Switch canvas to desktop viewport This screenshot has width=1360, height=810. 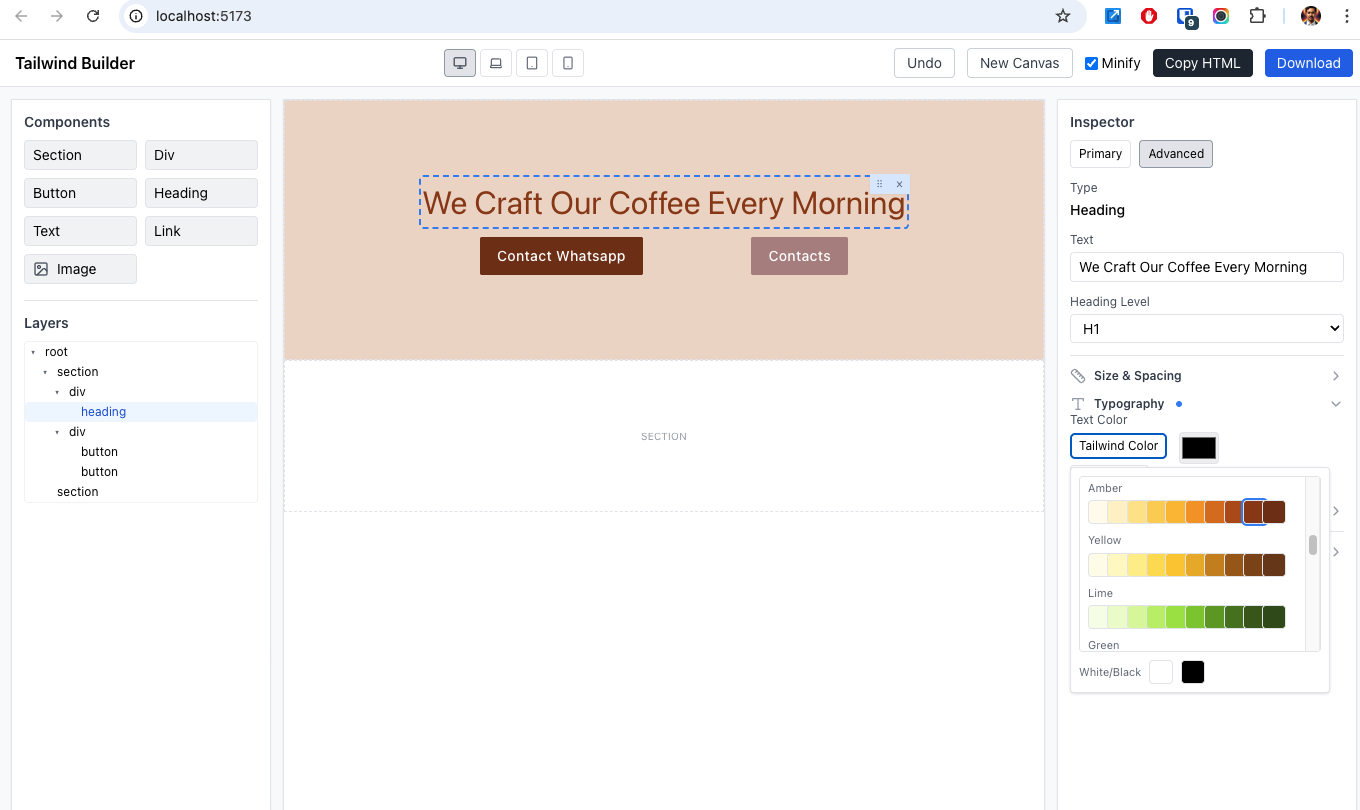[460, 63]
